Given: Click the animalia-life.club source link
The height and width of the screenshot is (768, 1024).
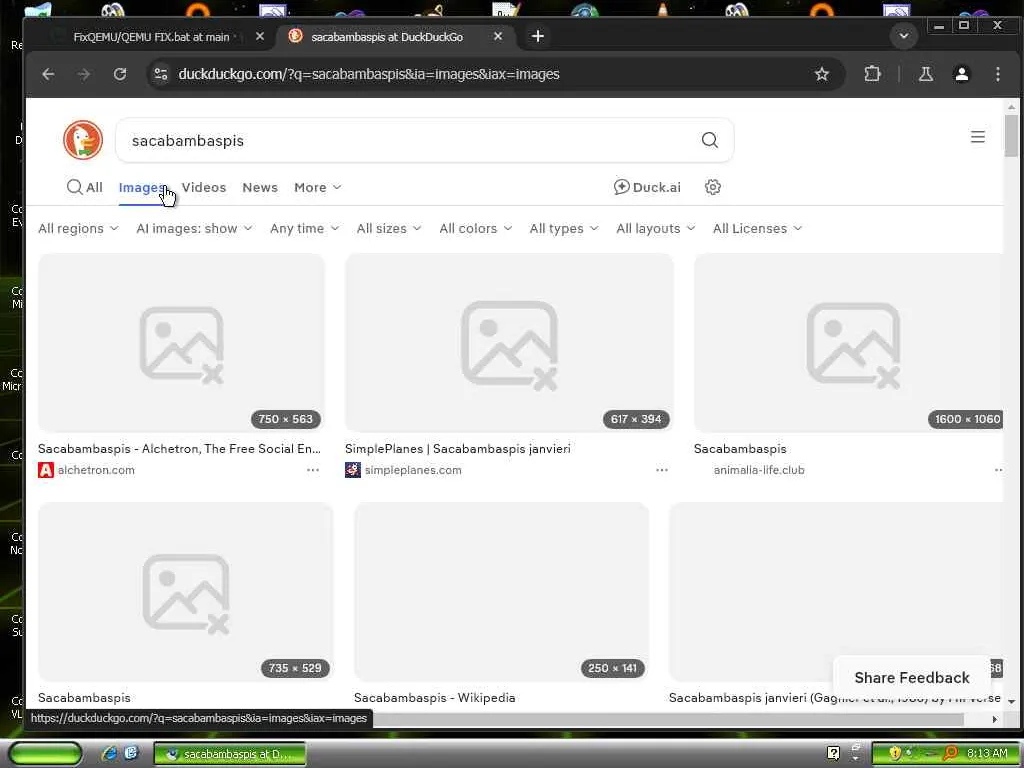Looking at the screenshot, I should 759,470.
